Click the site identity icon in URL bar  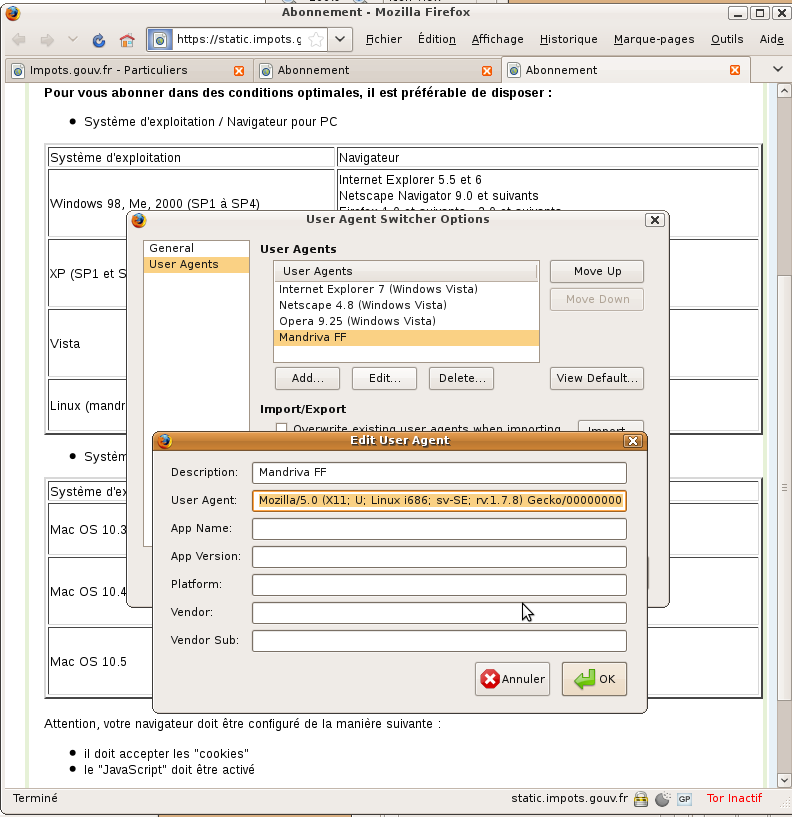click(x=160, y=40)
